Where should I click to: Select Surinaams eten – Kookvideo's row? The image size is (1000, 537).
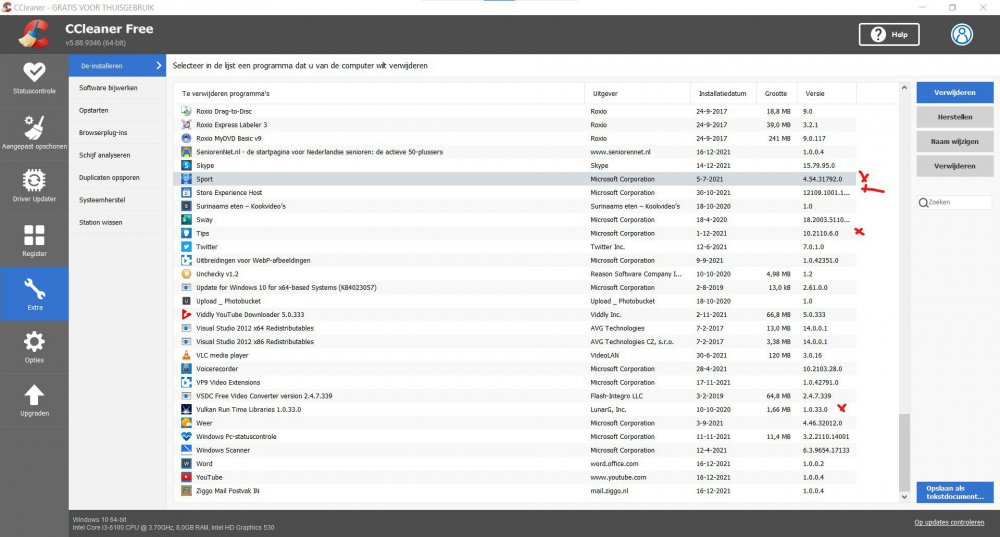tap(515, 206)
